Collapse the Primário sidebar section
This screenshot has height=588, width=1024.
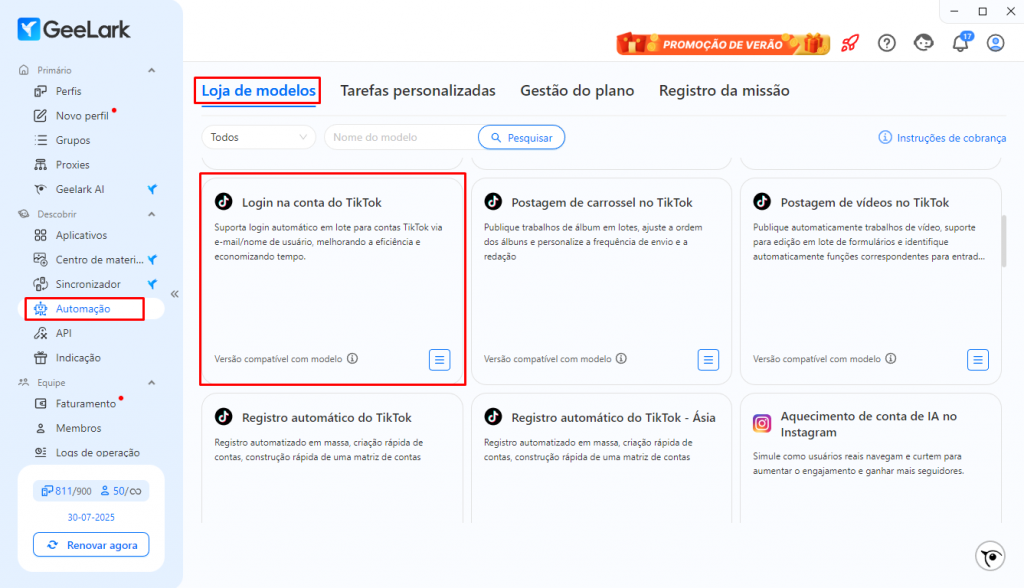coord(152,70)
